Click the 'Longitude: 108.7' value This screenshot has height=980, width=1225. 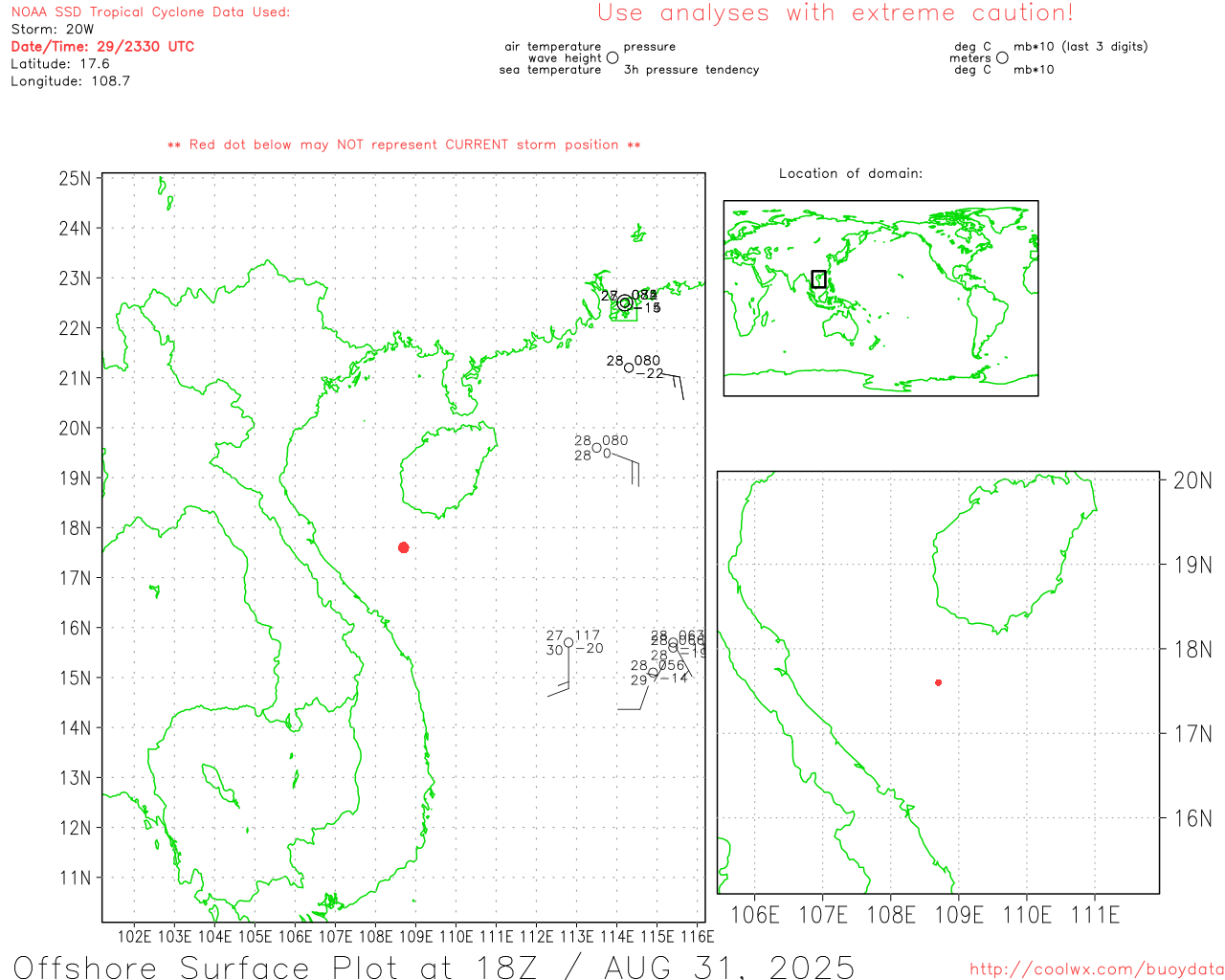coord(70,81)
